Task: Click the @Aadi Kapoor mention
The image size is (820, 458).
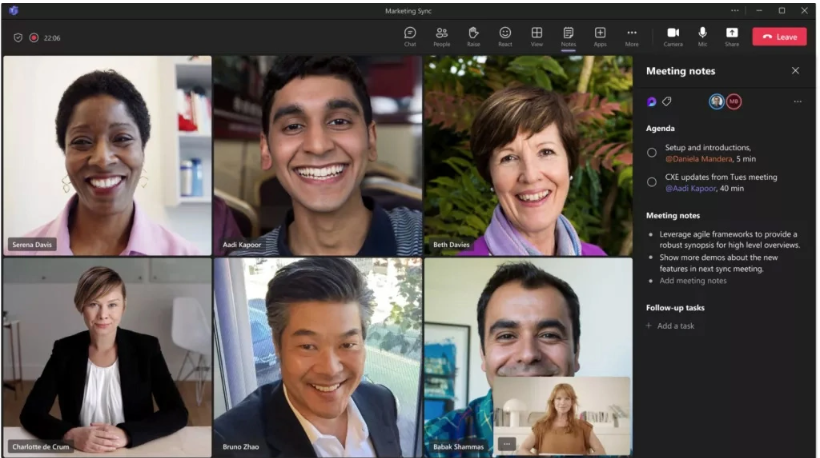Action: (690, 188)
